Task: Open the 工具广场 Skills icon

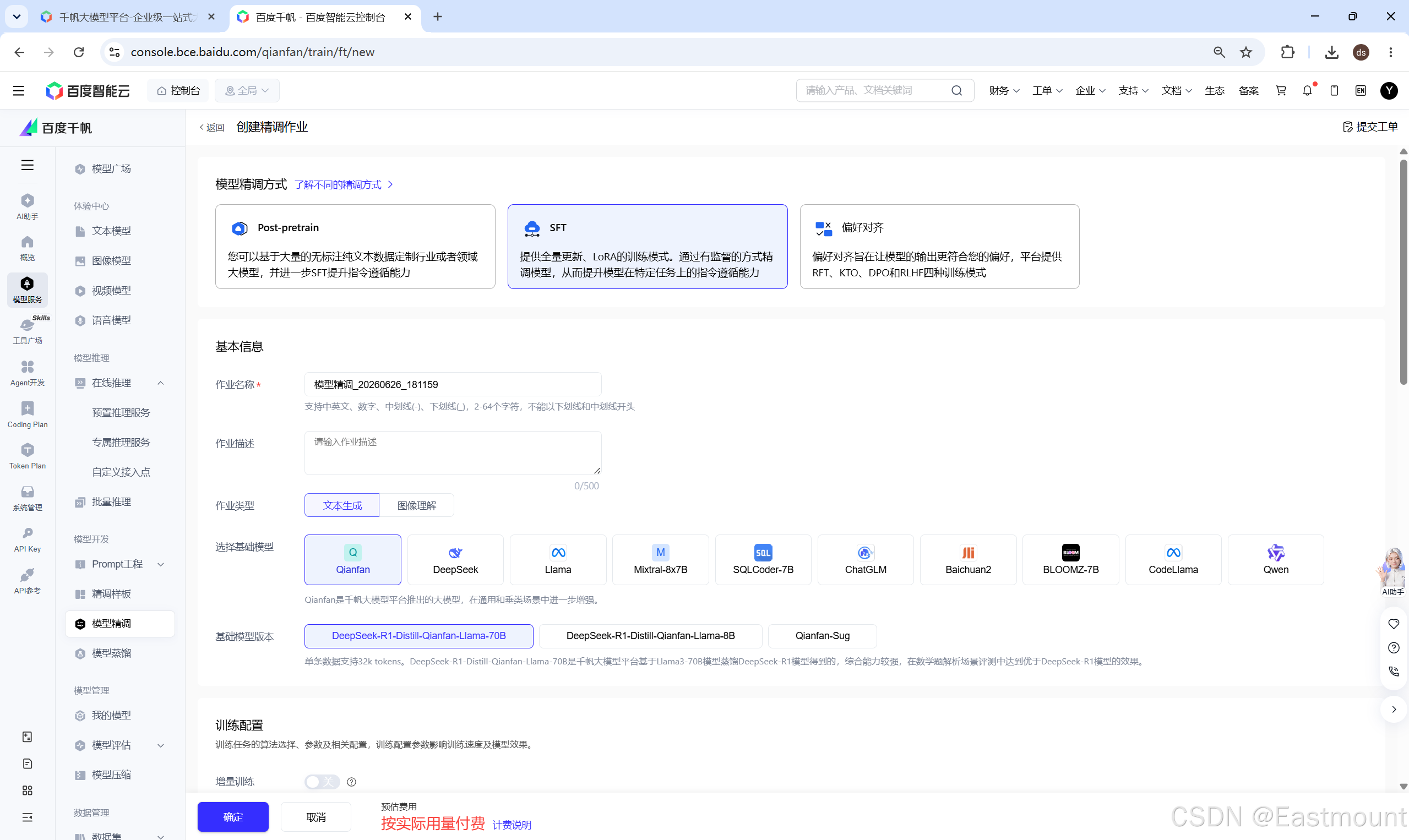Action: pyautogui.click(x=27, y=331)
